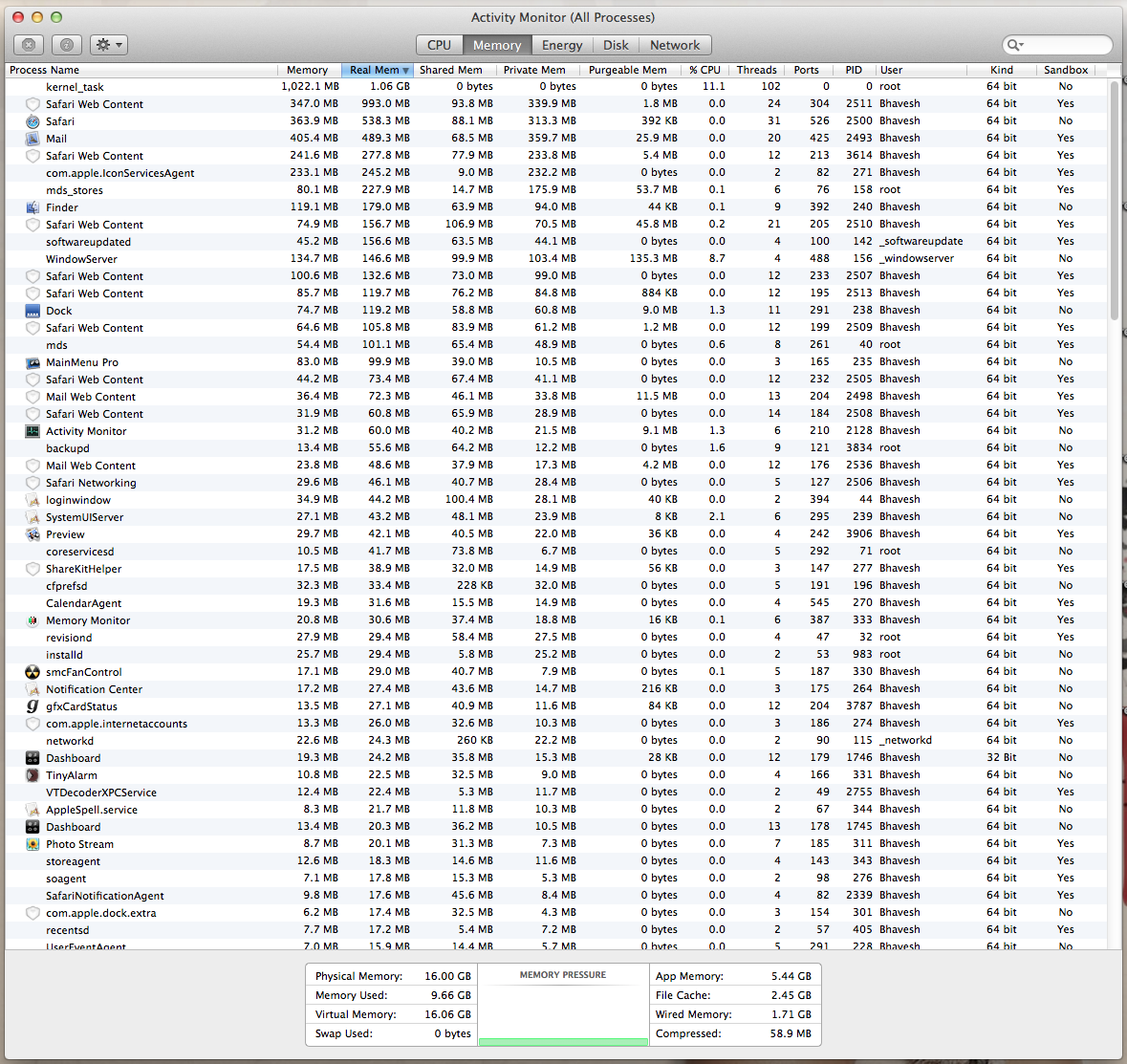Select the VTDecoderXPCService process

point(556,793)
